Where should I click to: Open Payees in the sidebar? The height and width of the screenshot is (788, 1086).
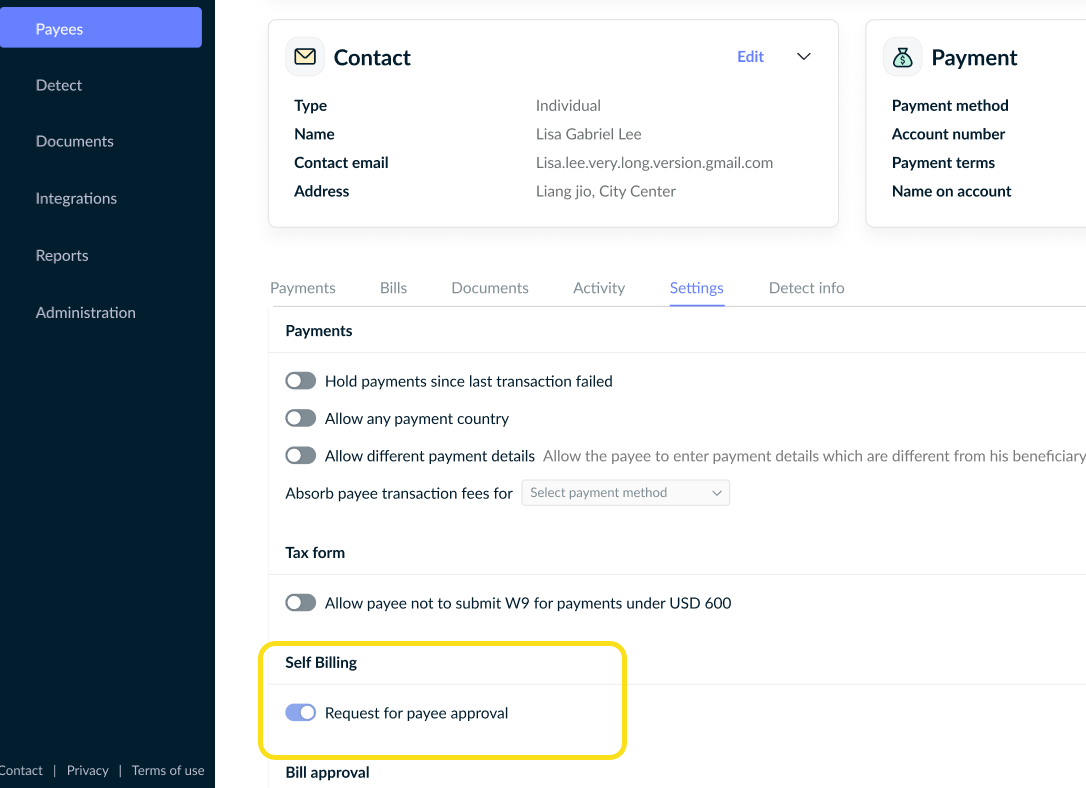coord(101,28)
